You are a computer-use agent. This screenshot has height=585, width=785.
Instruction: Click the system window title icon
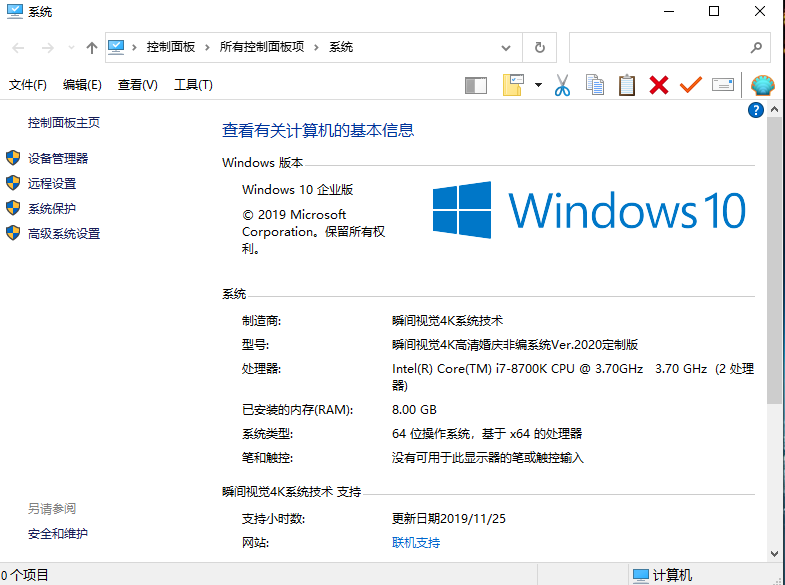[x=15, y=11]
